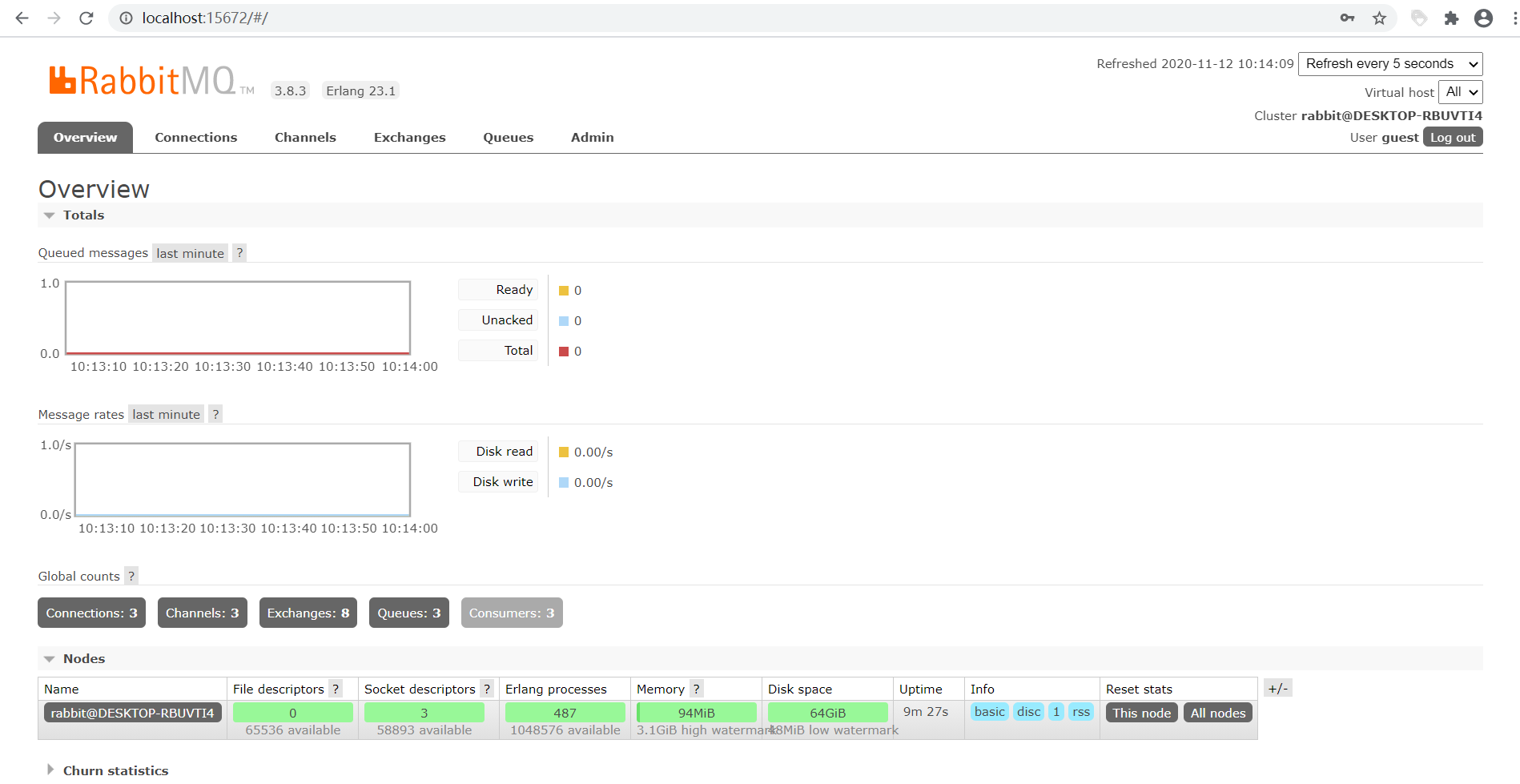This screenshot has height=784, width=1520.
Task: Open help for Queued messages
Action: click(239, 253)
